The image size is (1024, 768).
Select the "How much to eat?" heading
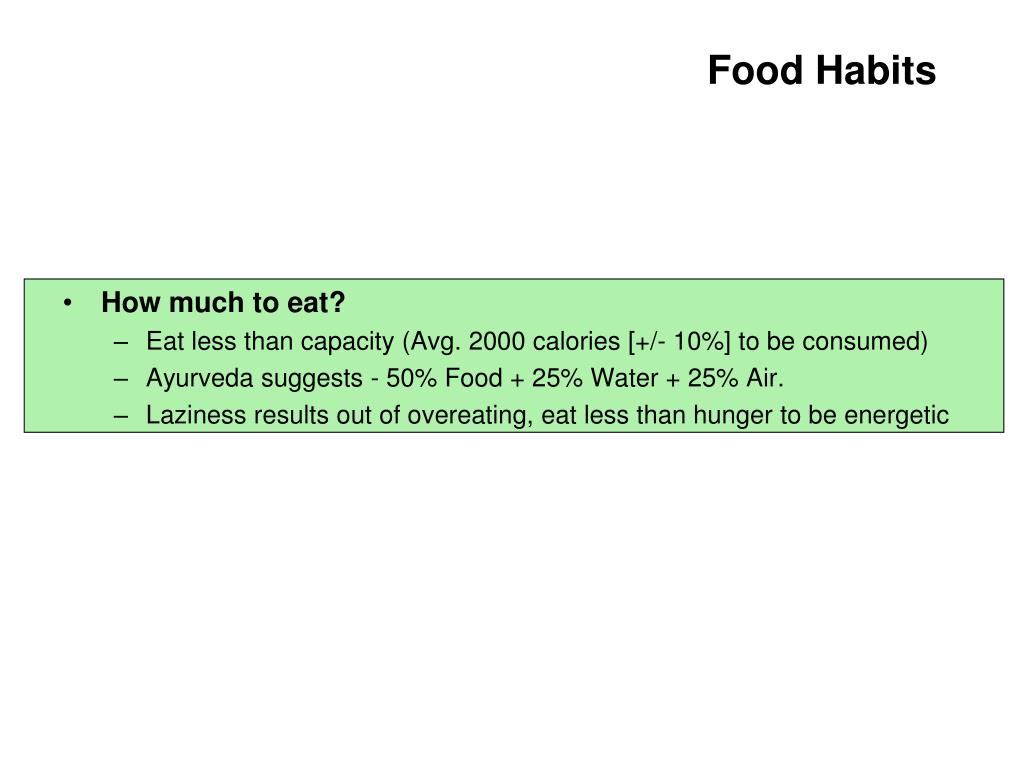point(223,302)
